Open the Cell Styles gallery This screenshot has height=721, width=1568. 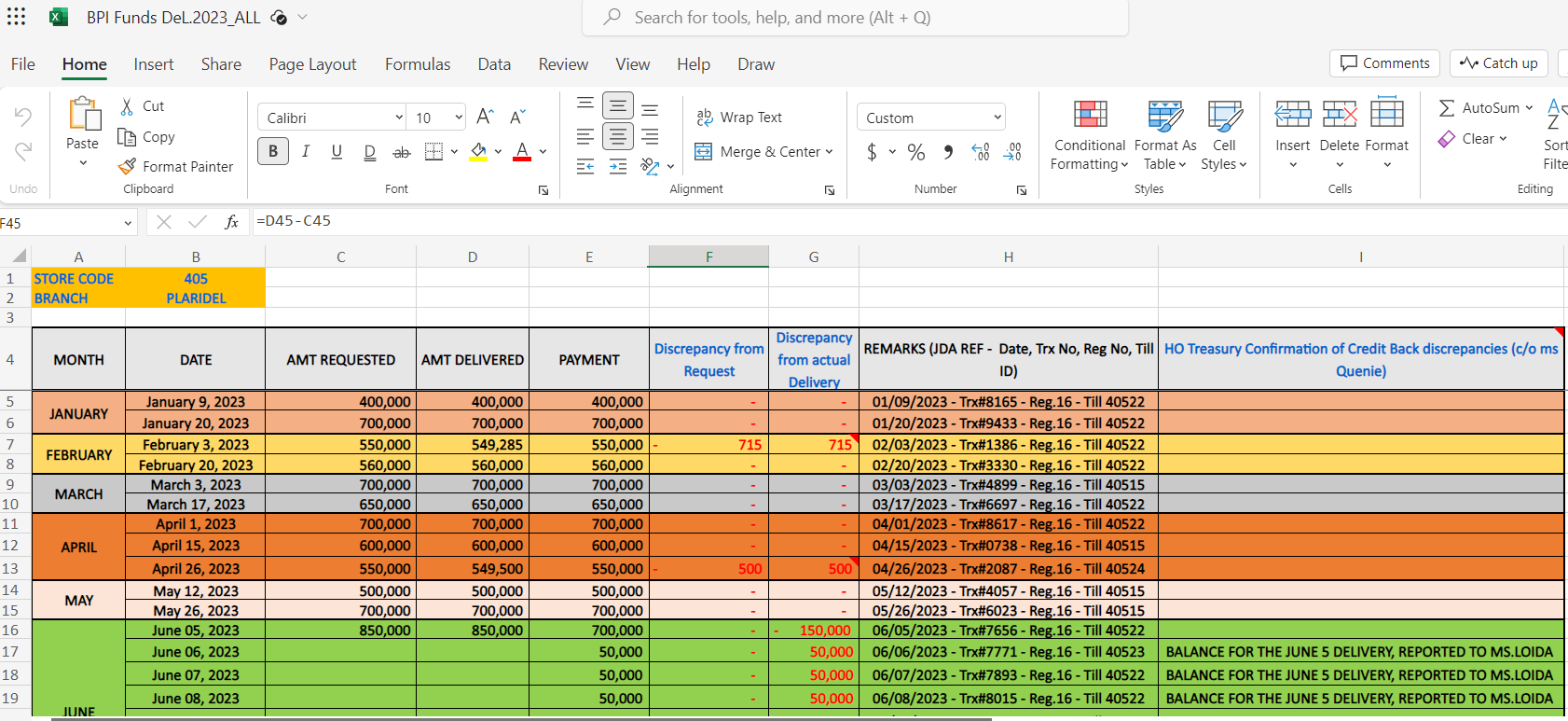[x=1224, y=136]
